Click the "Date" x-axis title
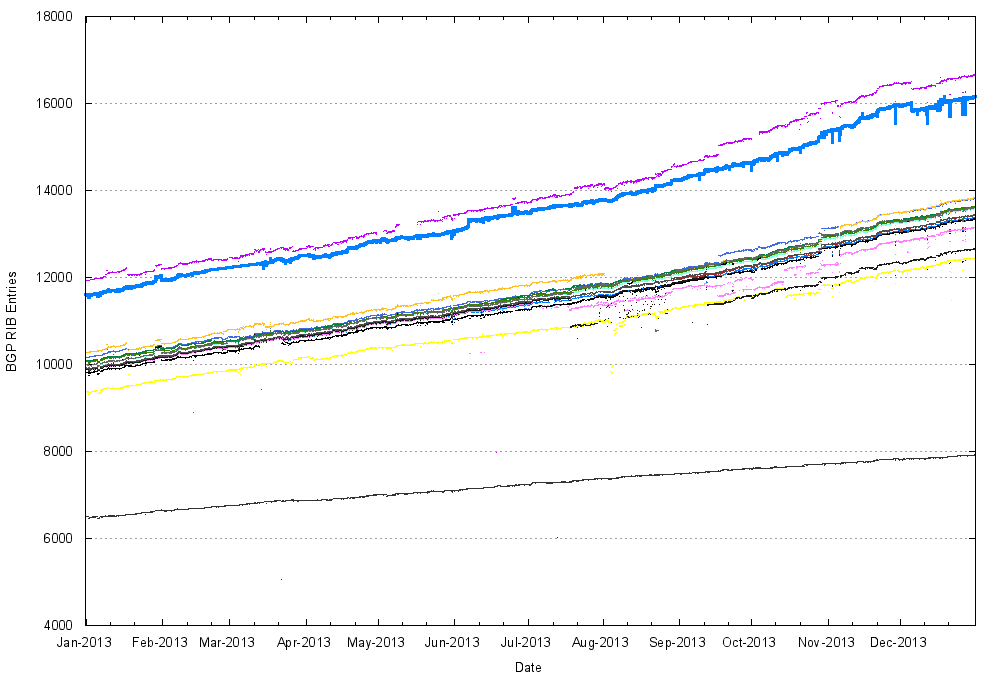This screenshot has height=680, width=1000. click(529, 667)
